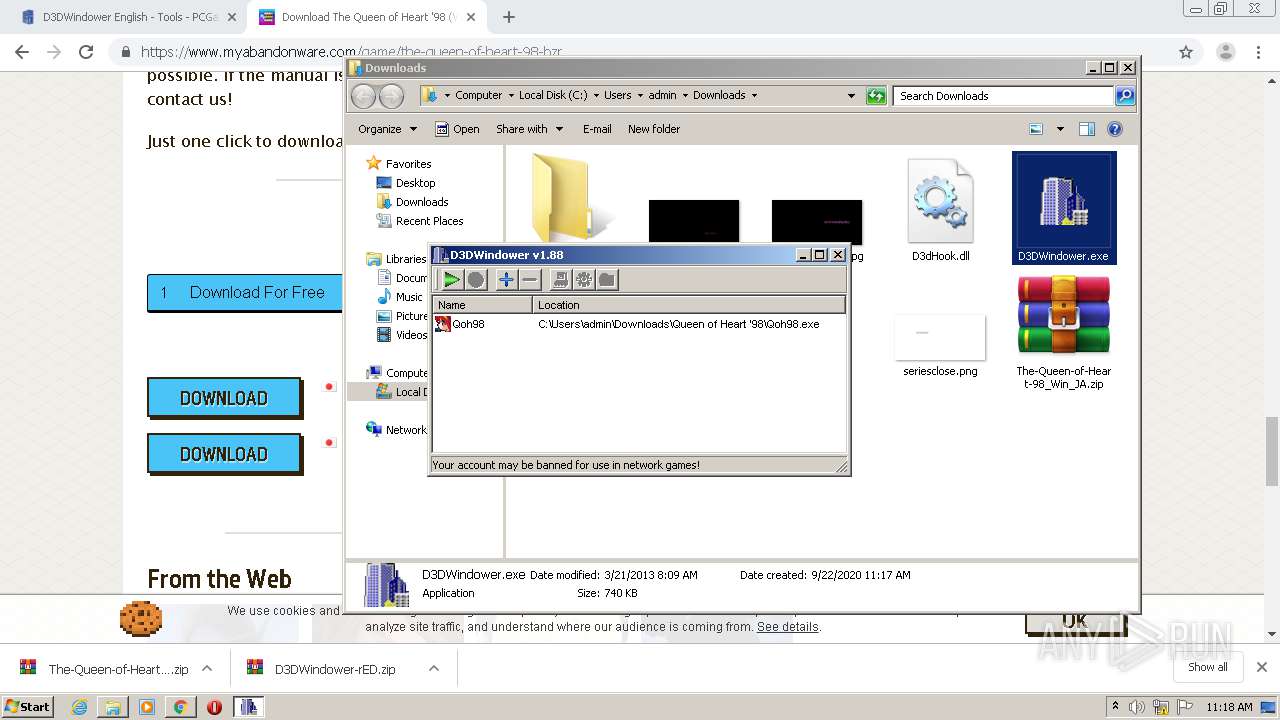Open the Opera icon in the taskbar

(x=214, y=707)
